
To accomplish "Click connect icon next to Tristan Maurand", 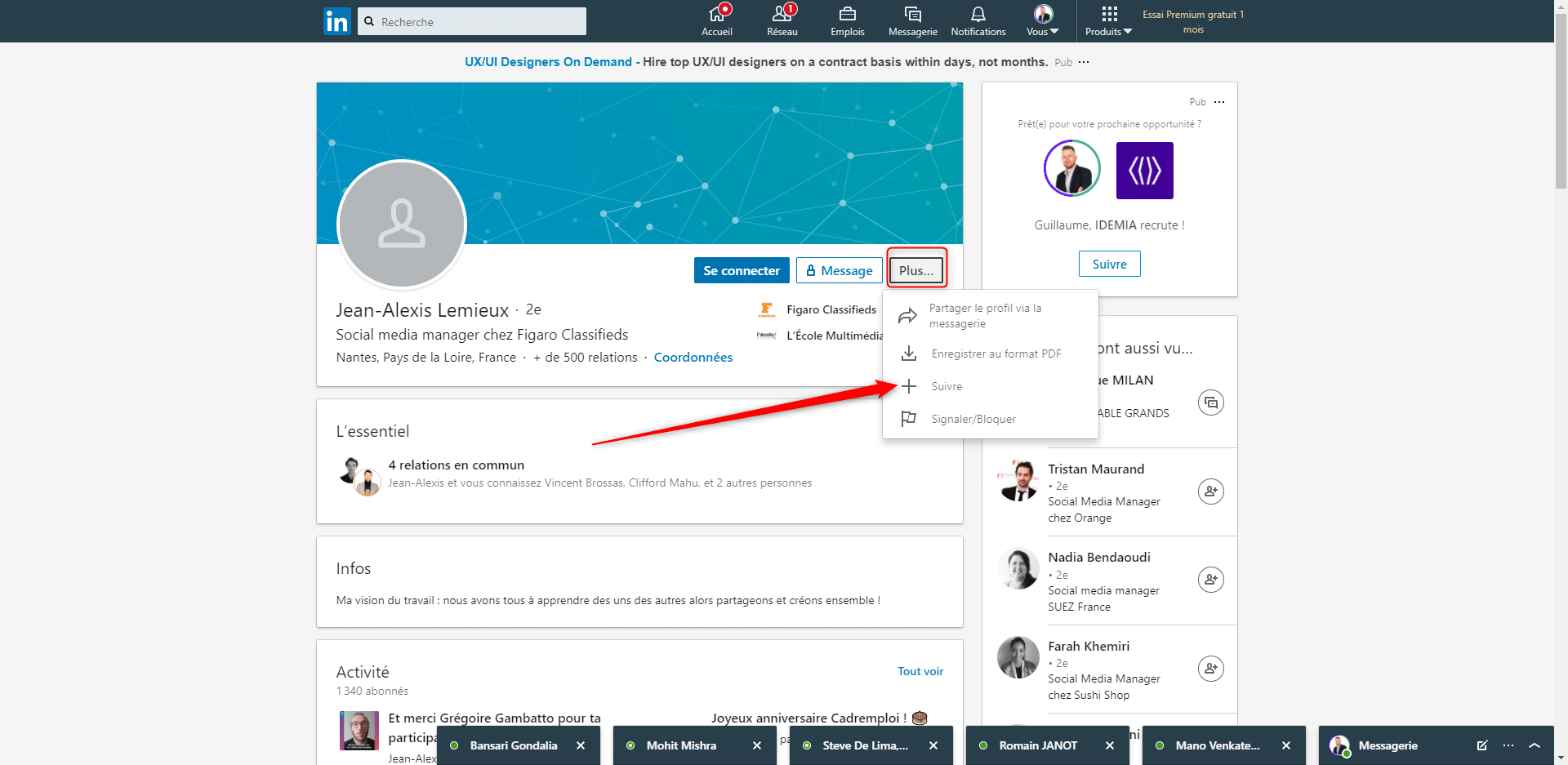I will (1210, 491).
